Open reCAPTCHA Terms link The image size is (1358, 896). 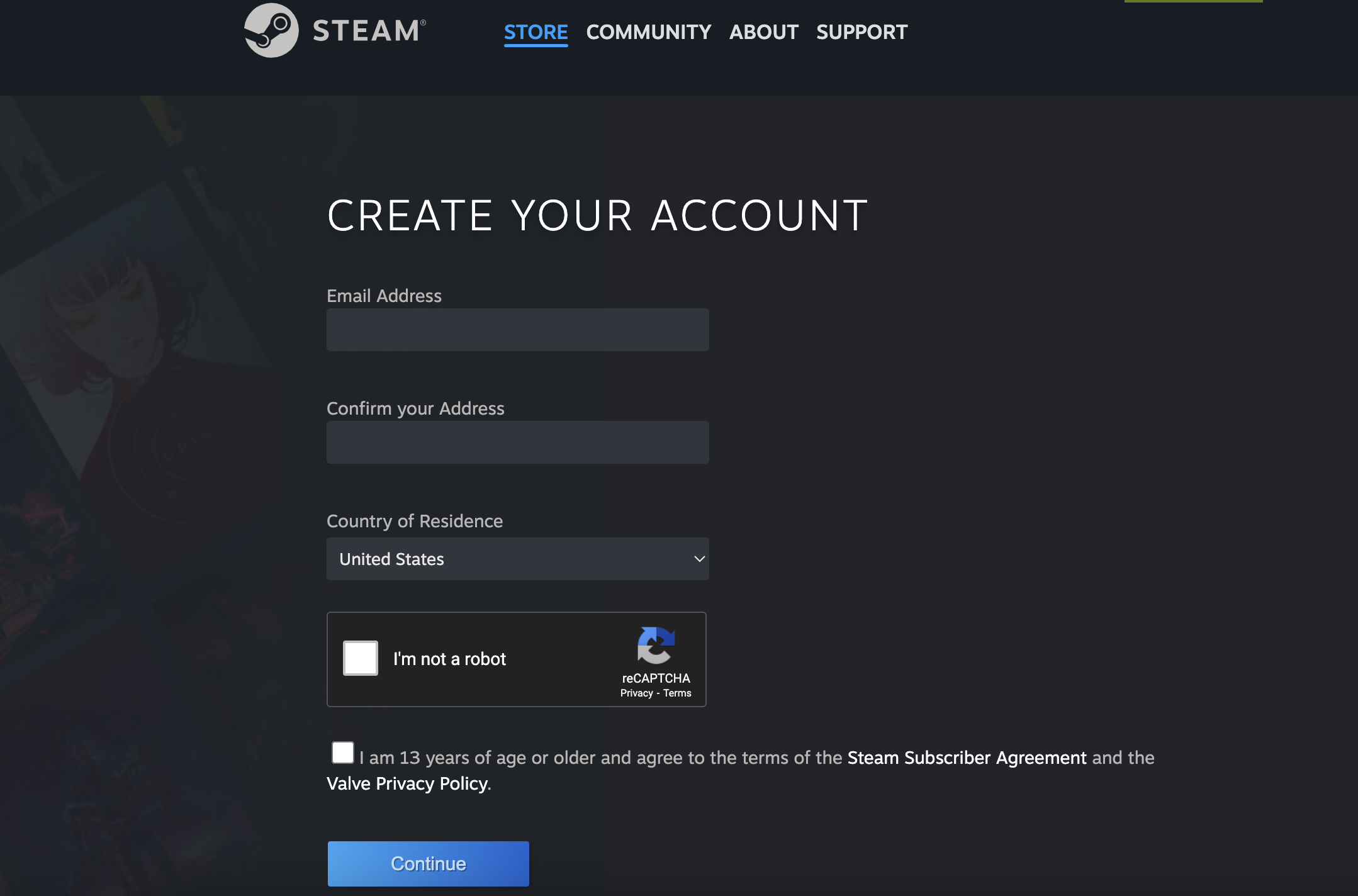tap(677, 693)
